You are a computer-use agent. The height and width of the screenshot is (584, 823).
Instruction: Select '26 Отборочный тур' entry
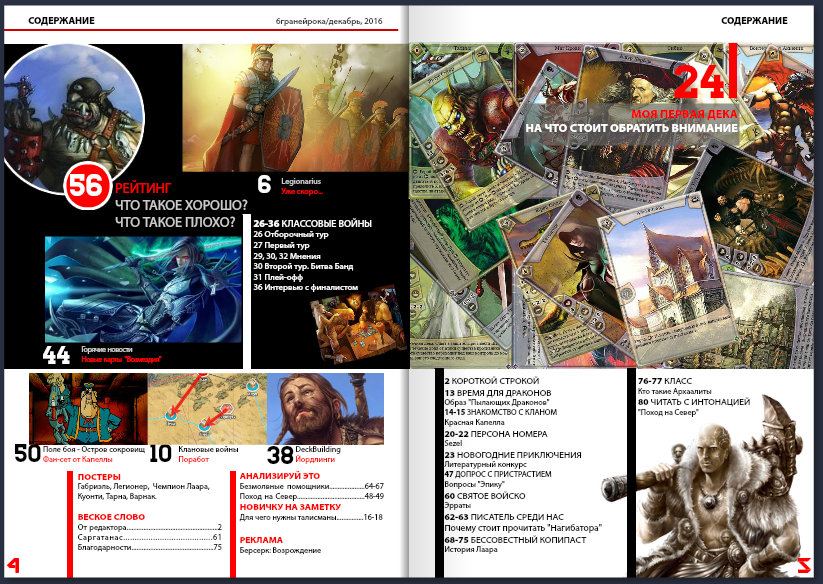pyautogui.click(x=290, y=234)
